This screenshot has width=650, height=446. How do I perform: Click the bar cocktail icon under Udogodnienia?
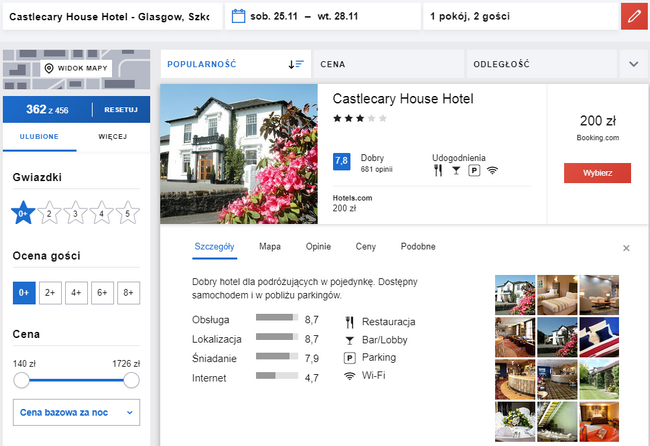(x=456, y=170)
